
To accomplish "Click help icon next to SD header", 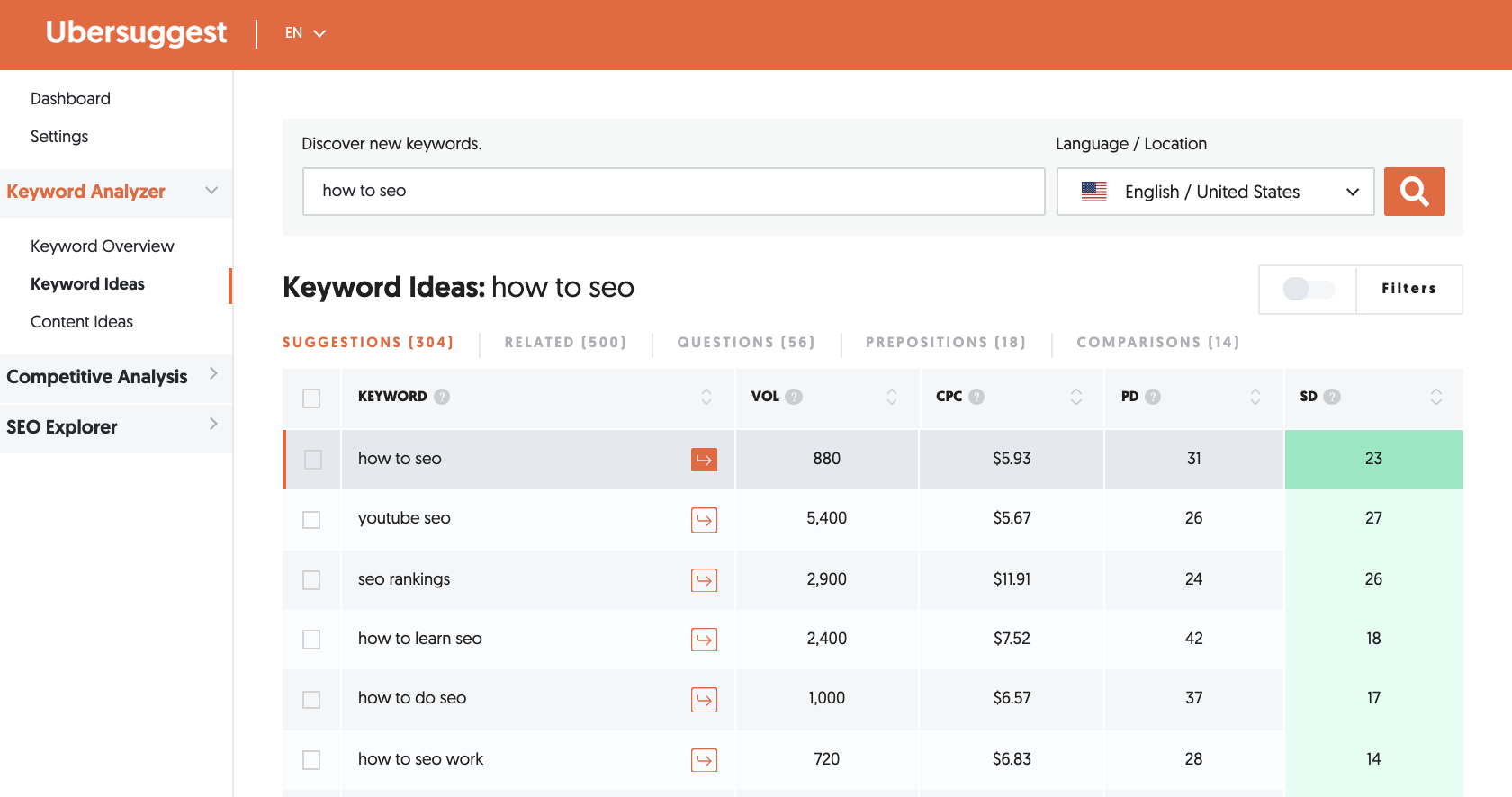I will [1332, 397].
